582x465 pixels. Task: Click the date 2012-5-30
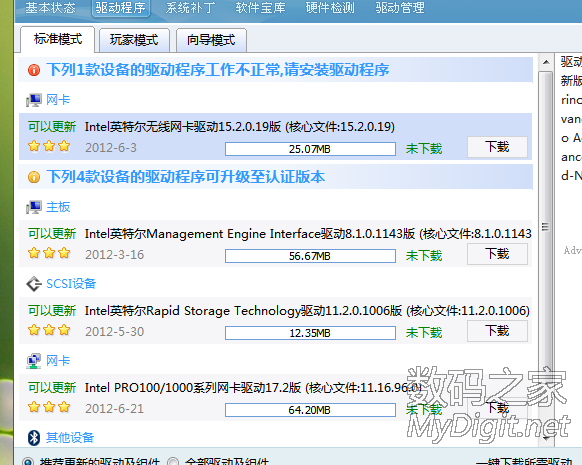click(115, 332)
